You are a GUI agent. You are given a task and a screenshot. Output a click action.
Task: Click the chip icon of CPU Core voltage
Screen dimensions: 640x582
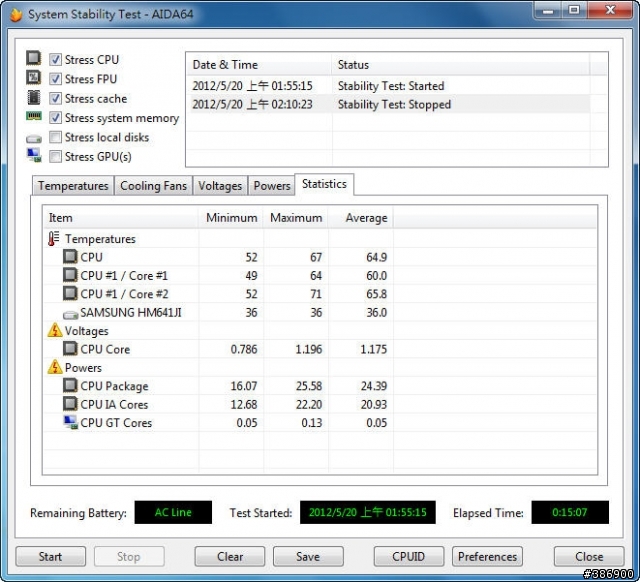pyautogui.click(x=70, y=348)
